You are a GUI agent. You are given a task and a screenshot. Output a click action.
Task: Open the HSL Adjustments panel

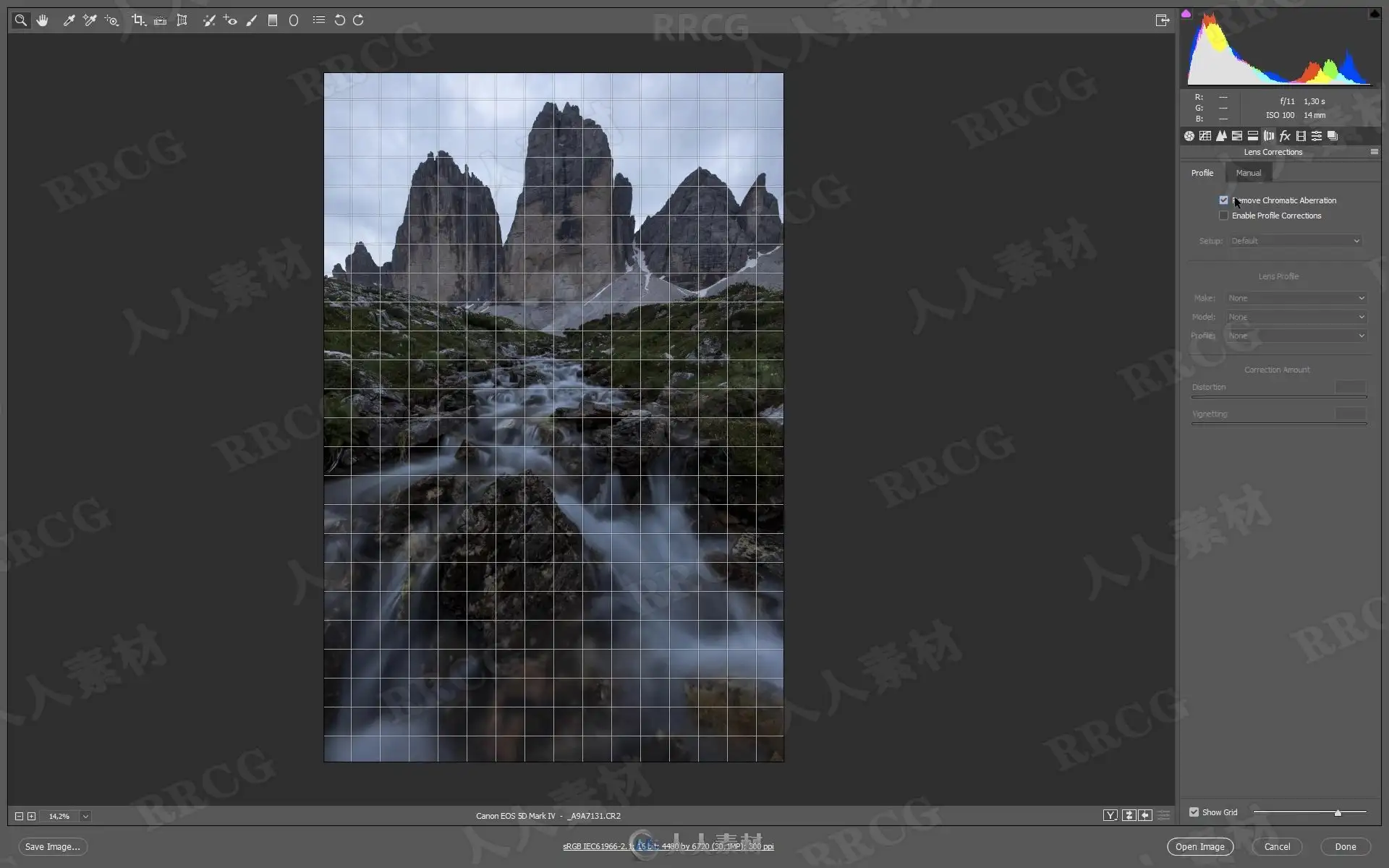(x=1237, y=136)
